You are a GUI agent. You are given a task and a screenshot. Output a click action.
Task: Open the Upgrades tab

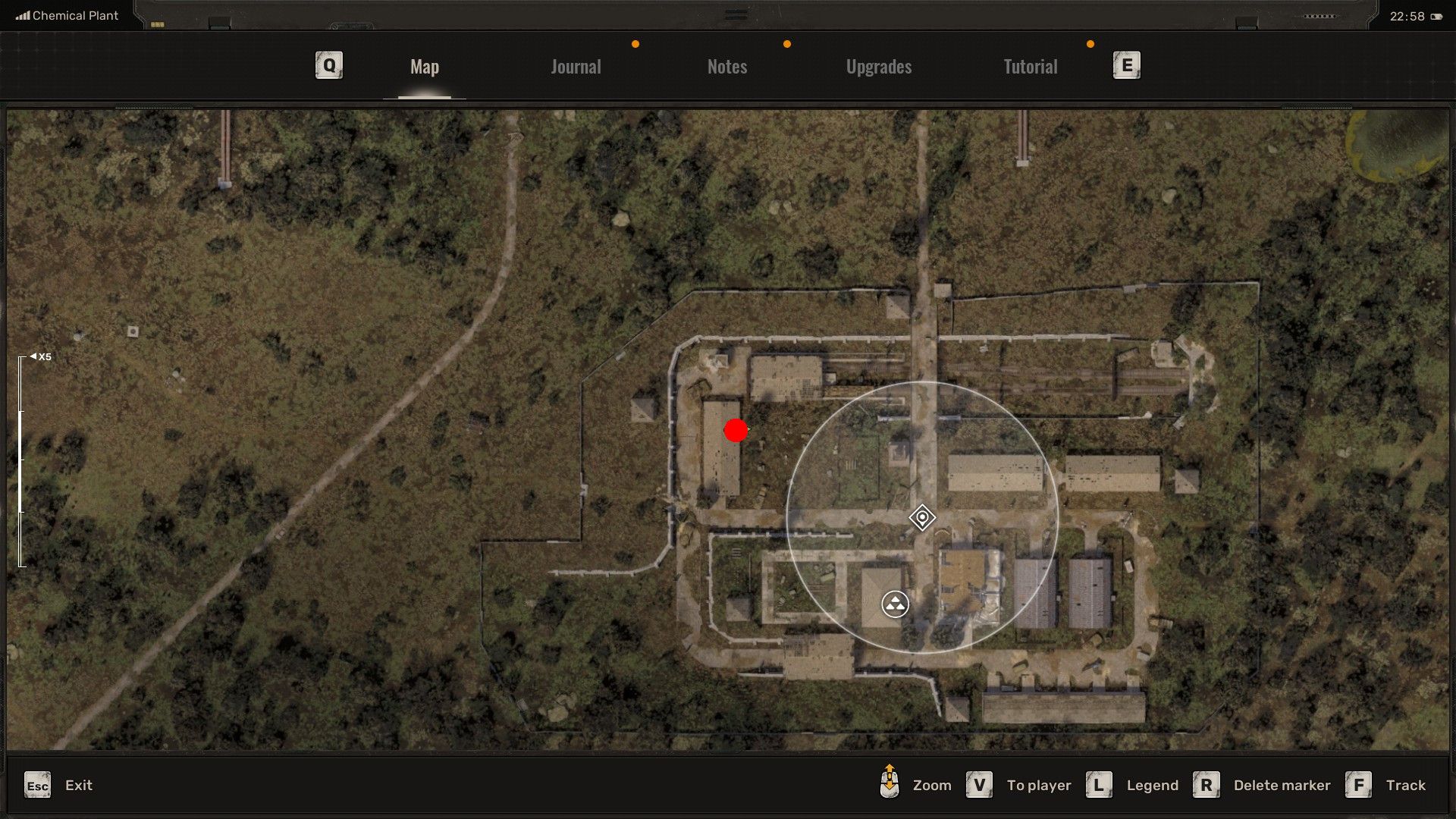[879, 67]
